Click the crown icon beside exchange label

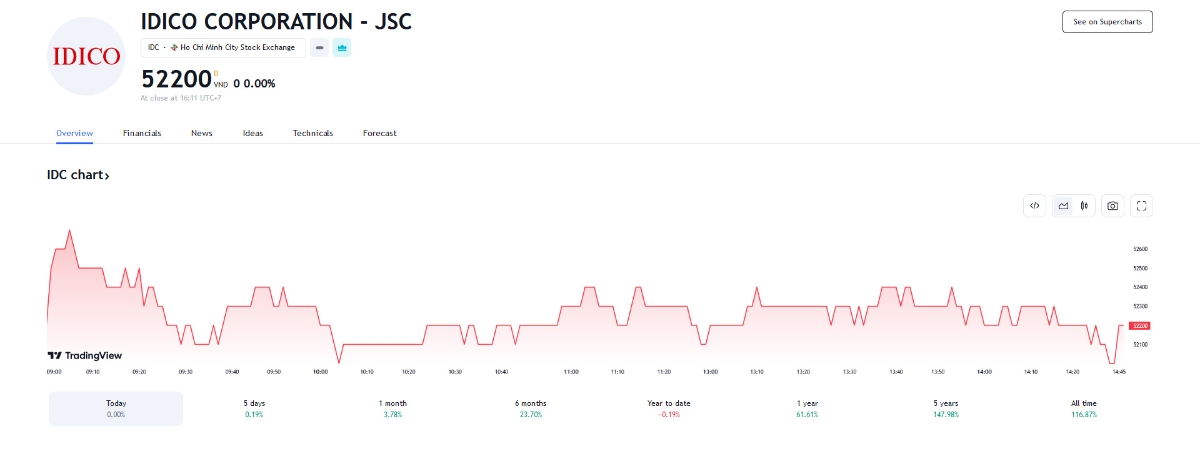(342, 48)
